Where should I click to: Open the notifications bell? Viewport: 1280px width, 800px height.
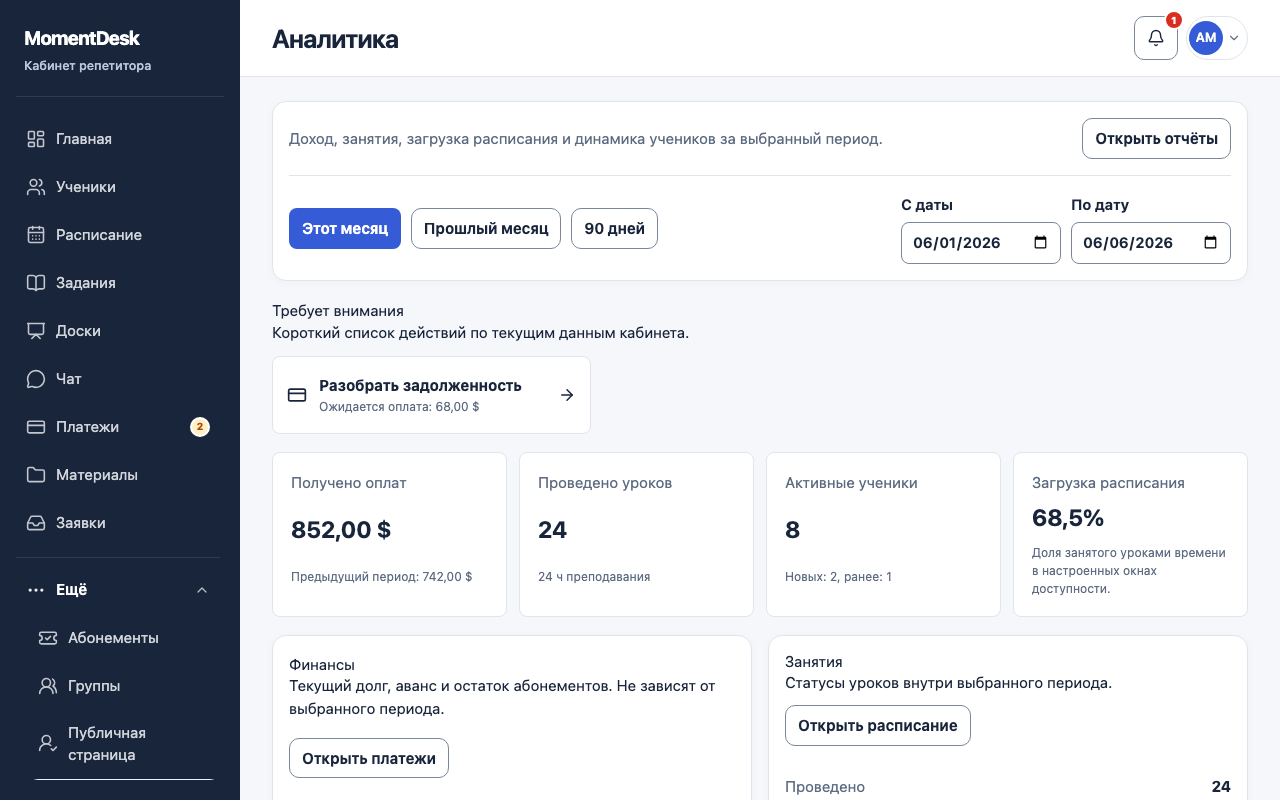[x=1155, y=38]
